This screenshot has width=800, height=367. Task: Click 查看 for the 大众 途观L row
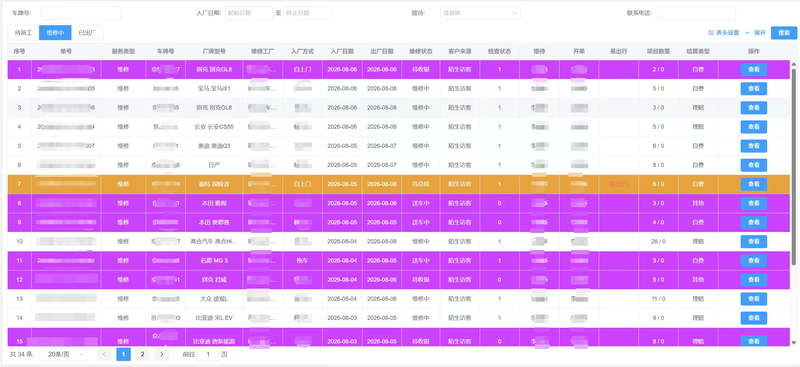coord(754,299)
